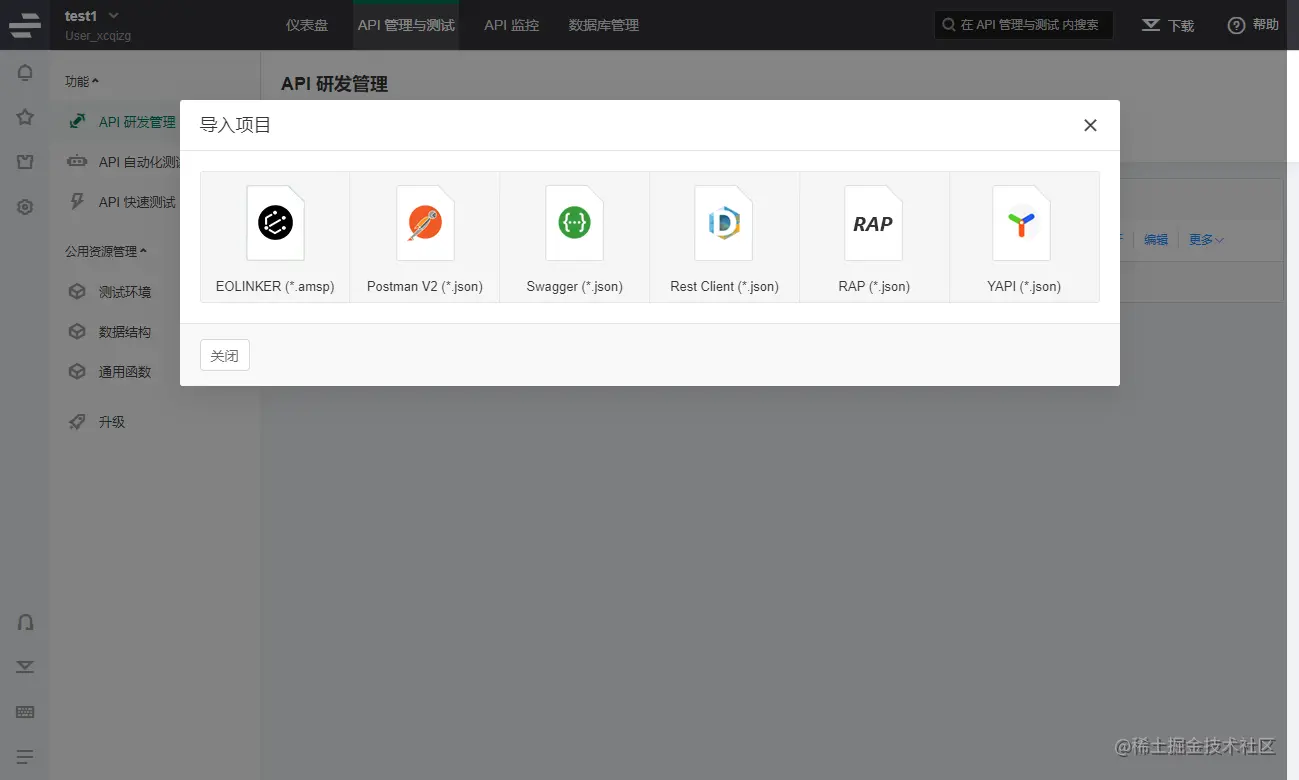This screenshot has width=1299, height=780.
Task: Click the menu lines icon at the sidebar bottom
Action: click(x=25, y=757)
